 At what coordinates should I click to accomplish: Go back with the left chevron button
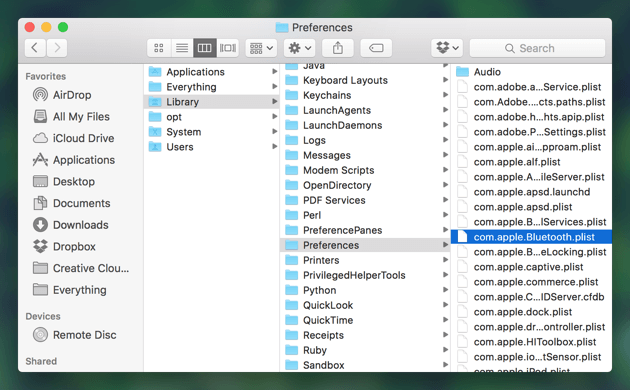tap(35, 48)
